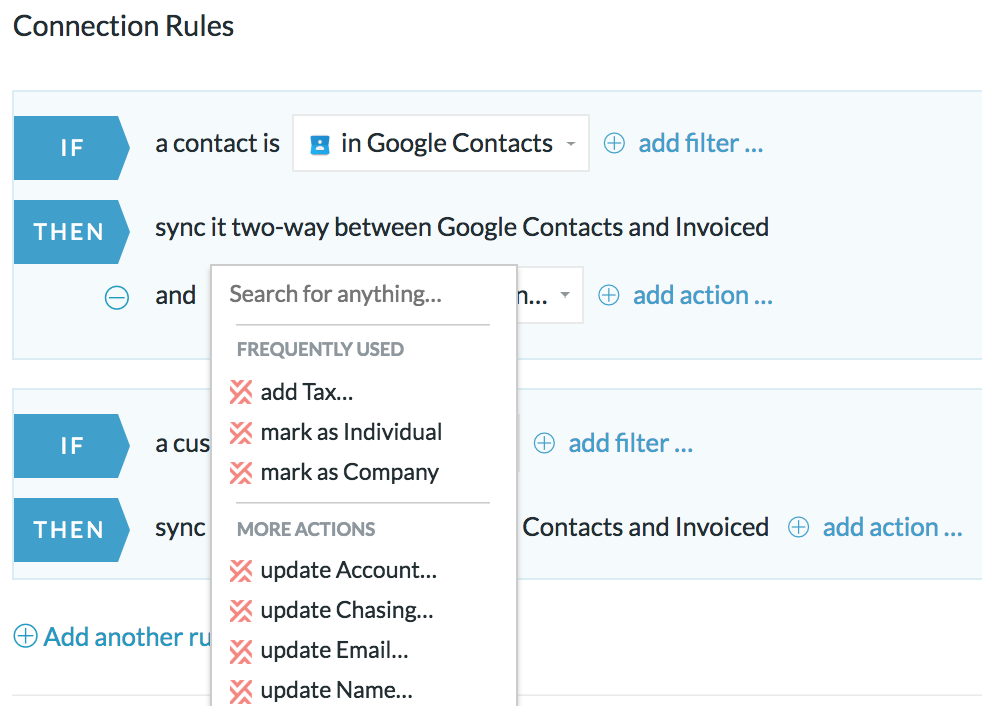This screenshot has width=982, height=706.
Task: Remove the 'and' action with minus icon
Action: [x=116, y=297]
